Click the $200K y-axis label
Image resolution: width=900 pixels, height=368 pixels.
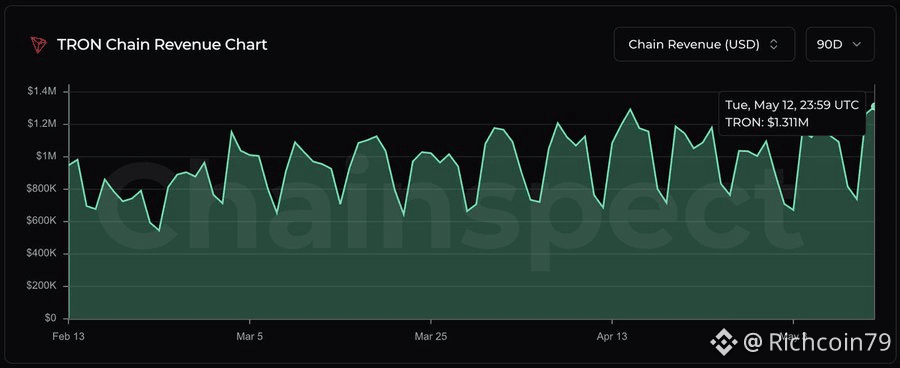tap(40, 286)
